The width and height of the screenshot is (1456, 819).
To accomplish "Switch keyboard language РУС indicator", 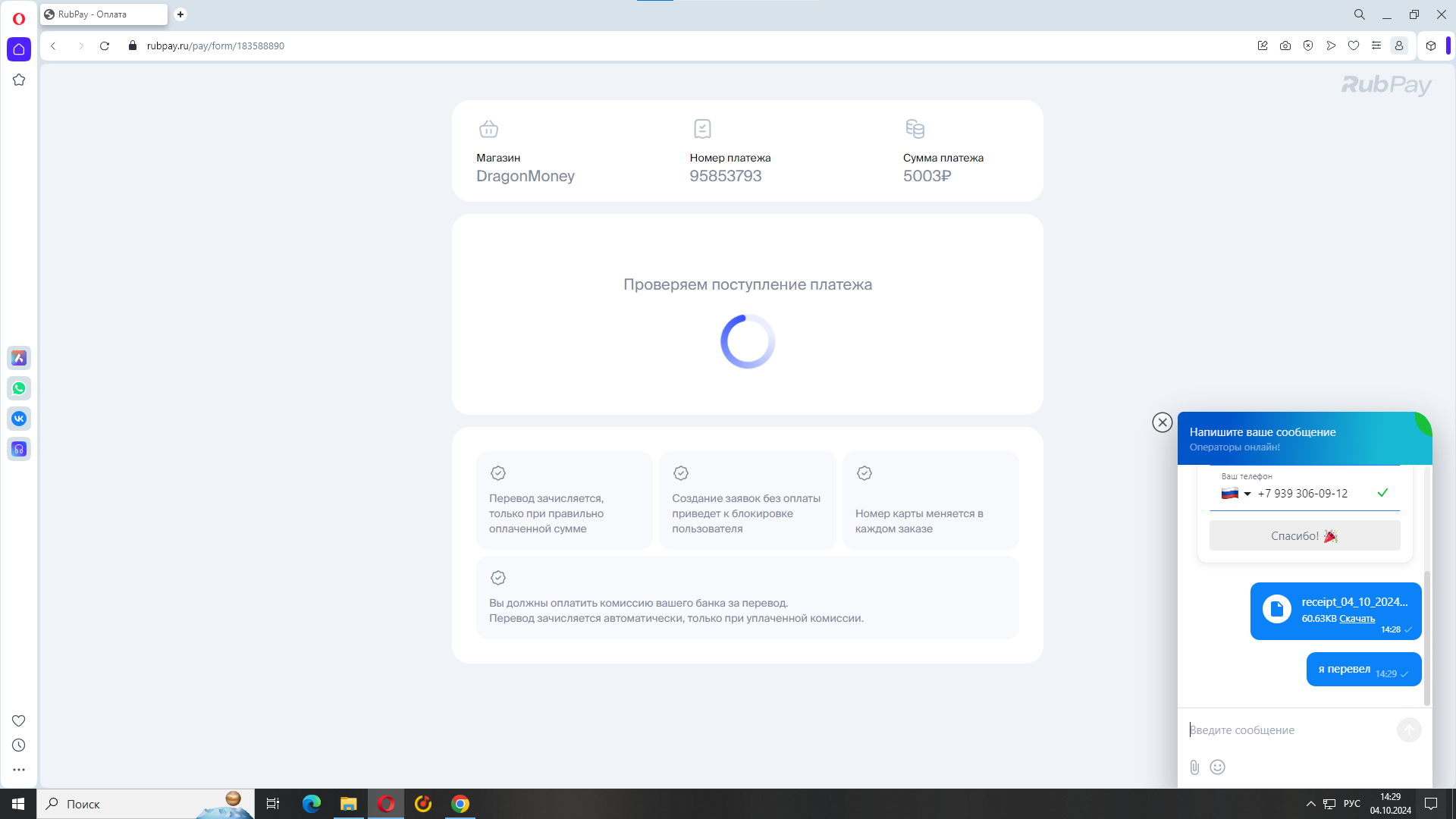I will point(1351,804).
